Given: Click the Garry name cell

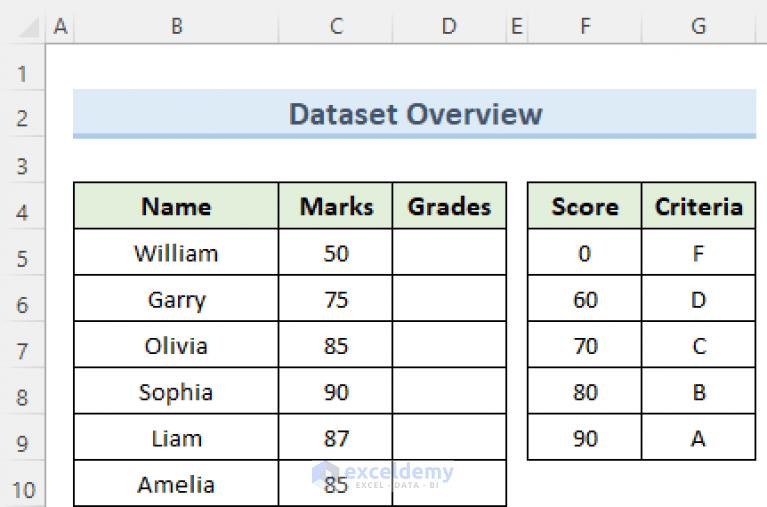Looking at the screenshot, I should [x=176, y=299].
